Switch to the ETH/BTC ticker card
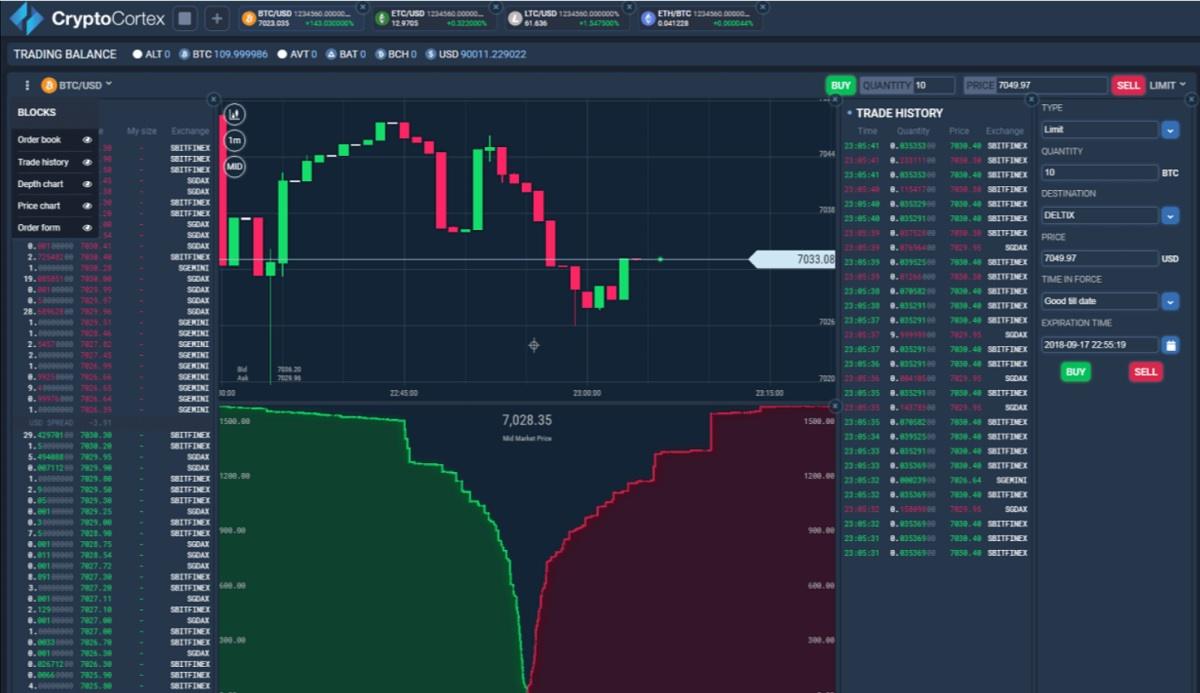This screenshot has height=693, width=1200. click(x=699, y=18)
